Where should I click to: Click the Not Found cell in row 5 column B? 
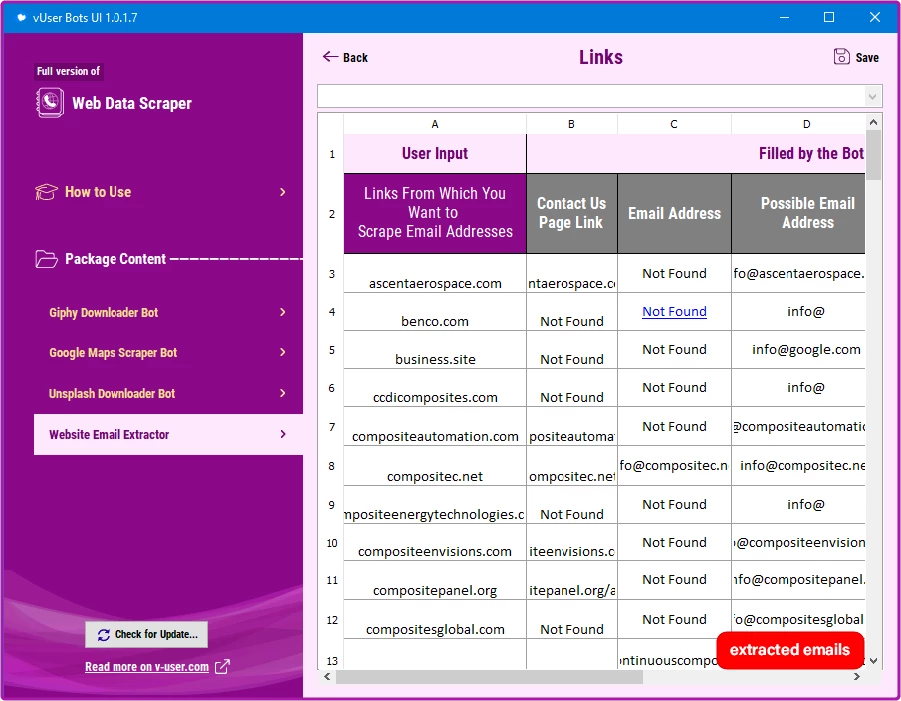click(x=572, y=350)
